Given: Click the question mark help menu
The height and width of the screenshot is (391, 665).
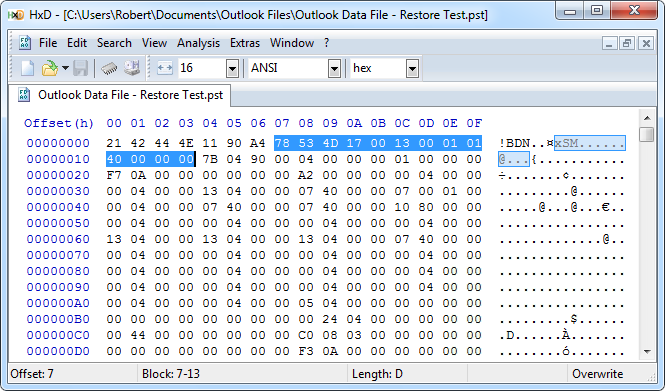Looking at the screenshot, I should coord(326,43).
